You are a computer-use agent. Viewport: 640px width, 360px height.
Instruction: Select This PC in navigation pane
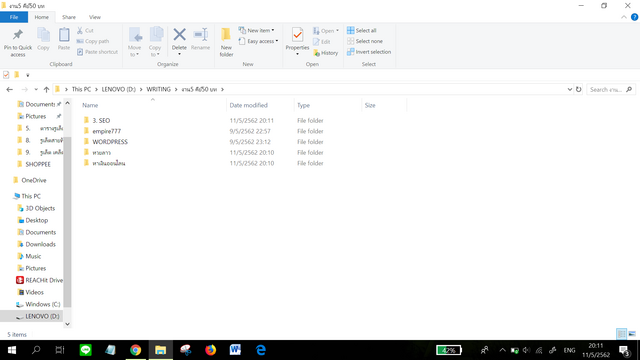(x=31, y=196)
